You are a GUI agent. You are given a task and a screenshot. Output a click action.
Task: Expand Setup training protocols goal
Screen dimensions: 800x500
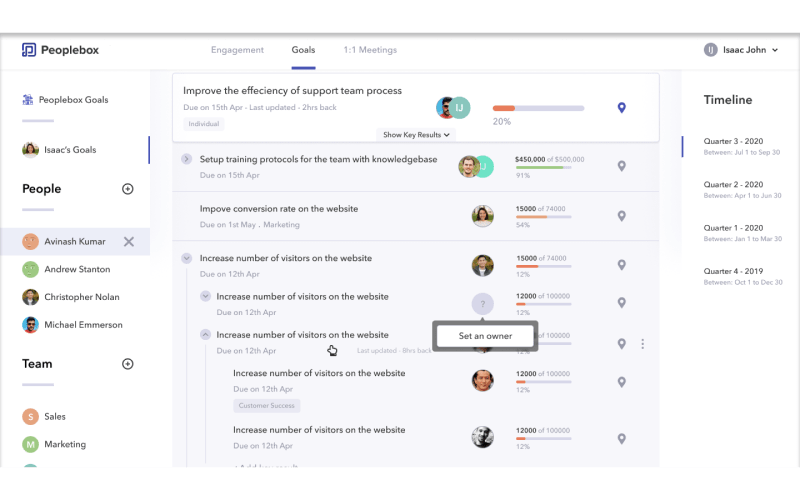tap(186, 159)
